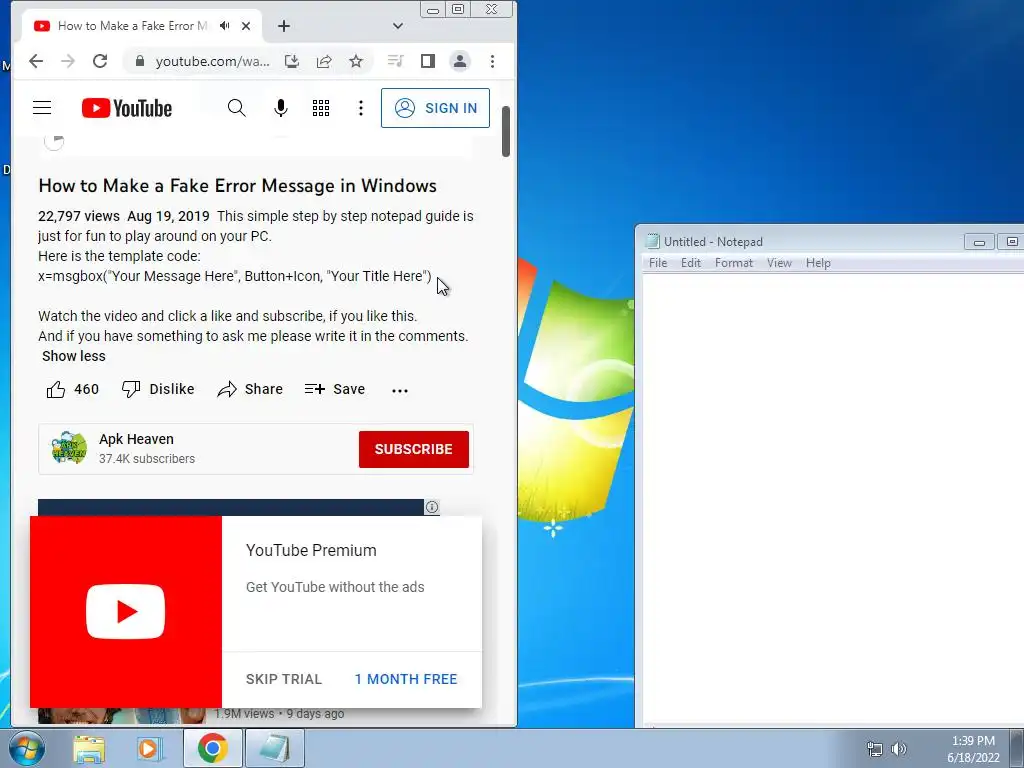The height and width of the screenshot is (768, 1024).
Task: Click the address bar URL youtube.com
Action: tap(212, 61)
